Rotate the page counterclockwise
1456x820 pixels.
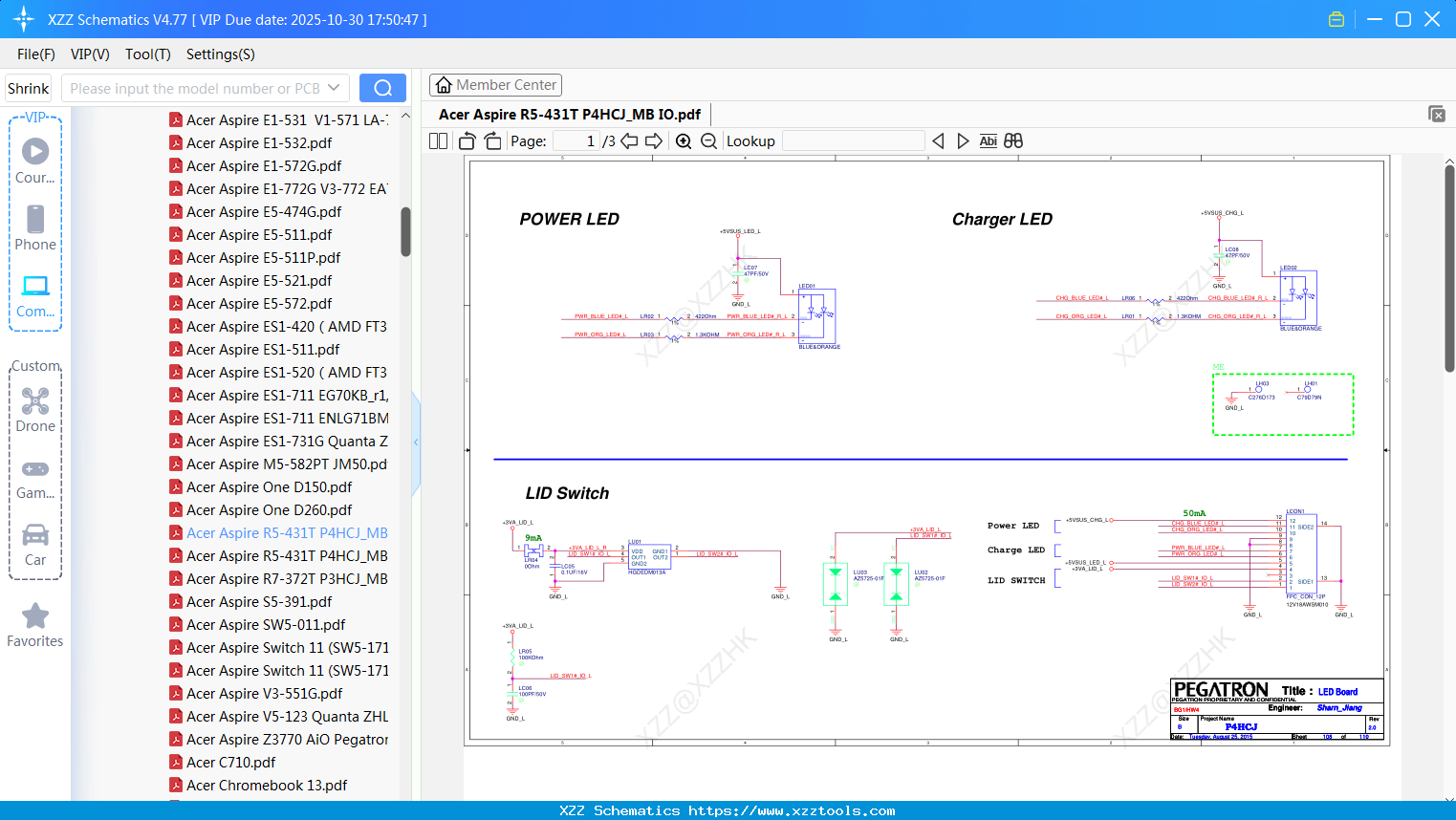[x=467, y=141]
